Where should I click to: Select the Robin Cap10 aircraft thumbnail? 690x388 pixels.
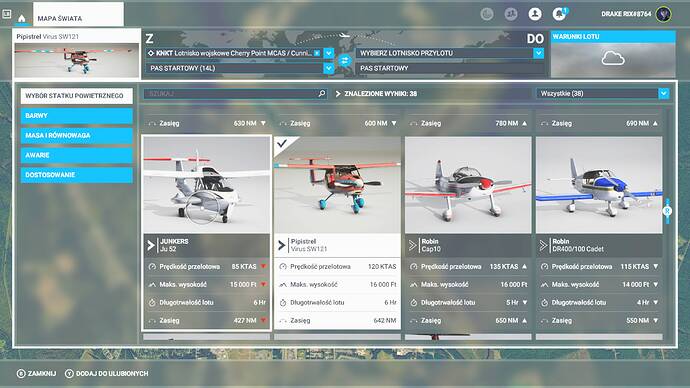pos(468,185)
